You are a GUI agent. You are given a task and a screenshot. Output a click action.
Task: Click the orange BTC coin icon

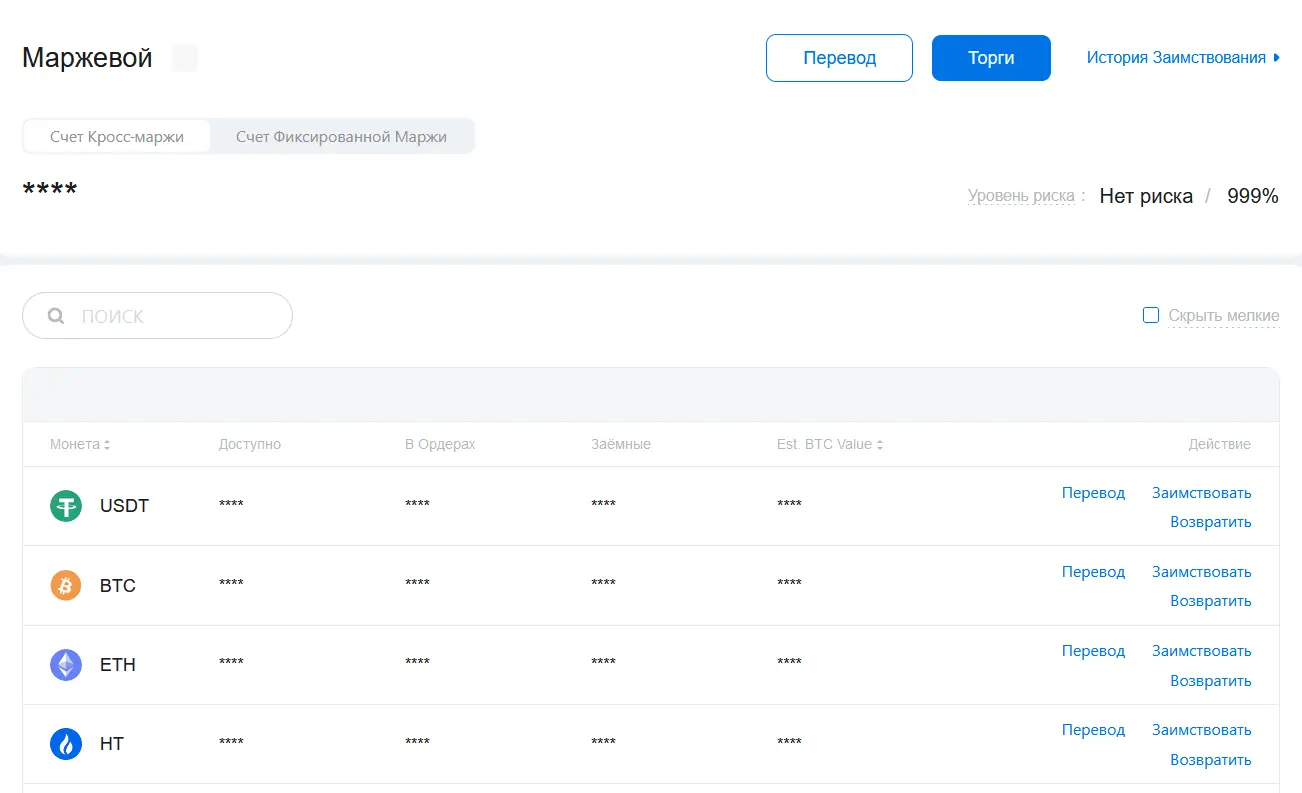coord(66,585)
